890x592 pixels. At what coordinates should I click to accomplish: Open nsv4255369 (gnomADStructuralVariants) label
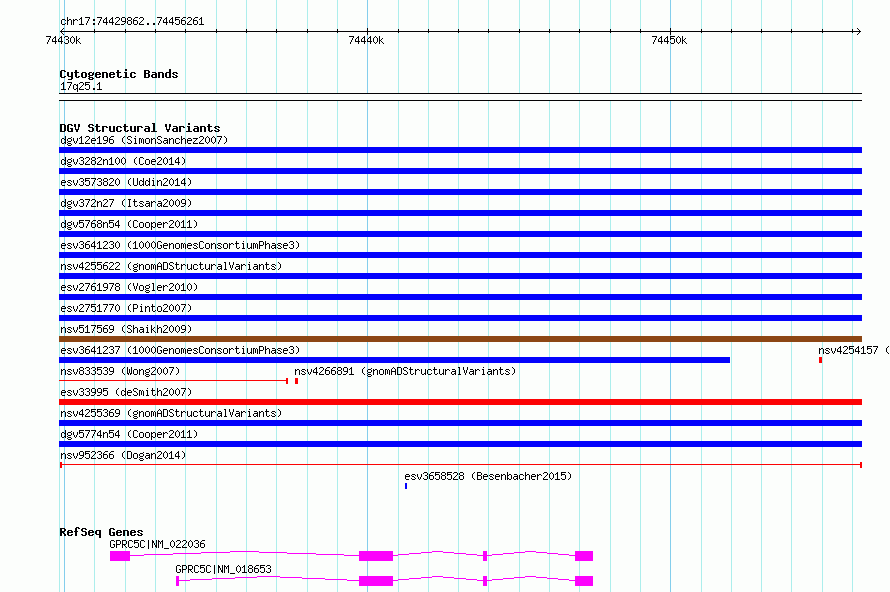pos(171,413)
